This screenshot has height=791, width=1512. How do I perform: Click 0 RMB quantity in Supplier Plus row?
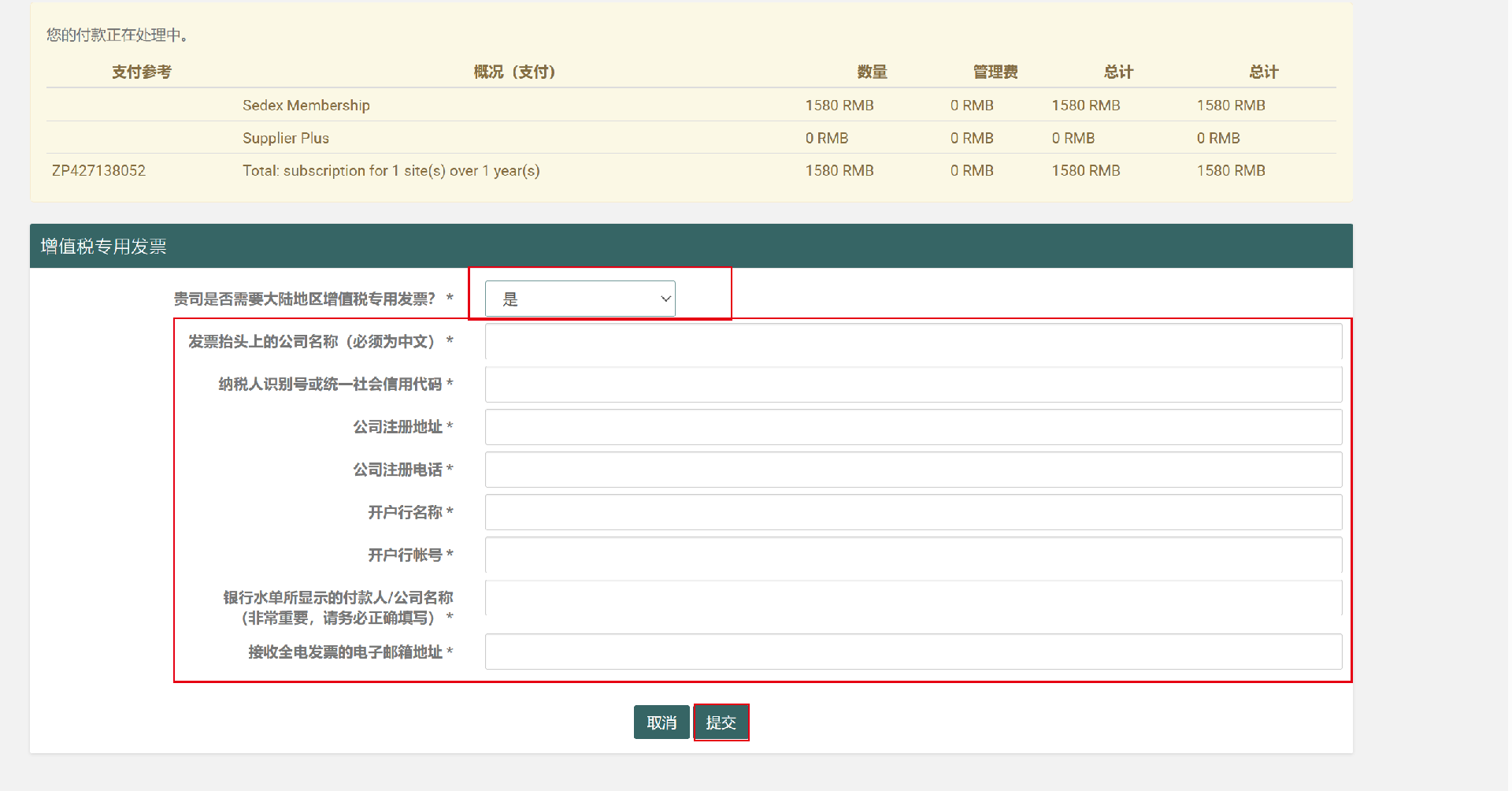coord(827,138)
